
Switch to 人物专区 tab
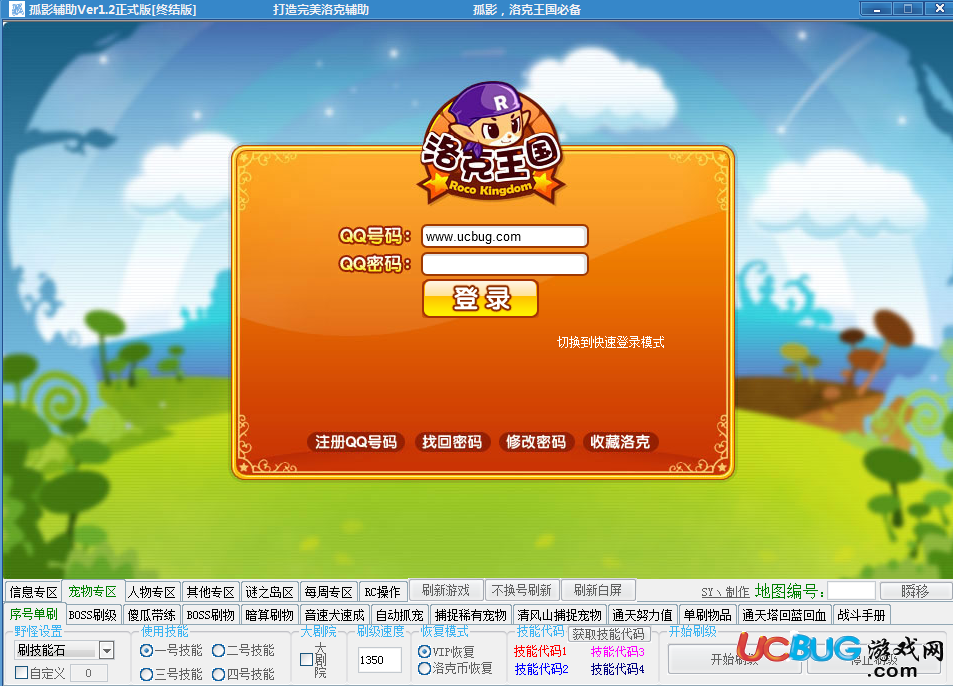coord(152,592)
